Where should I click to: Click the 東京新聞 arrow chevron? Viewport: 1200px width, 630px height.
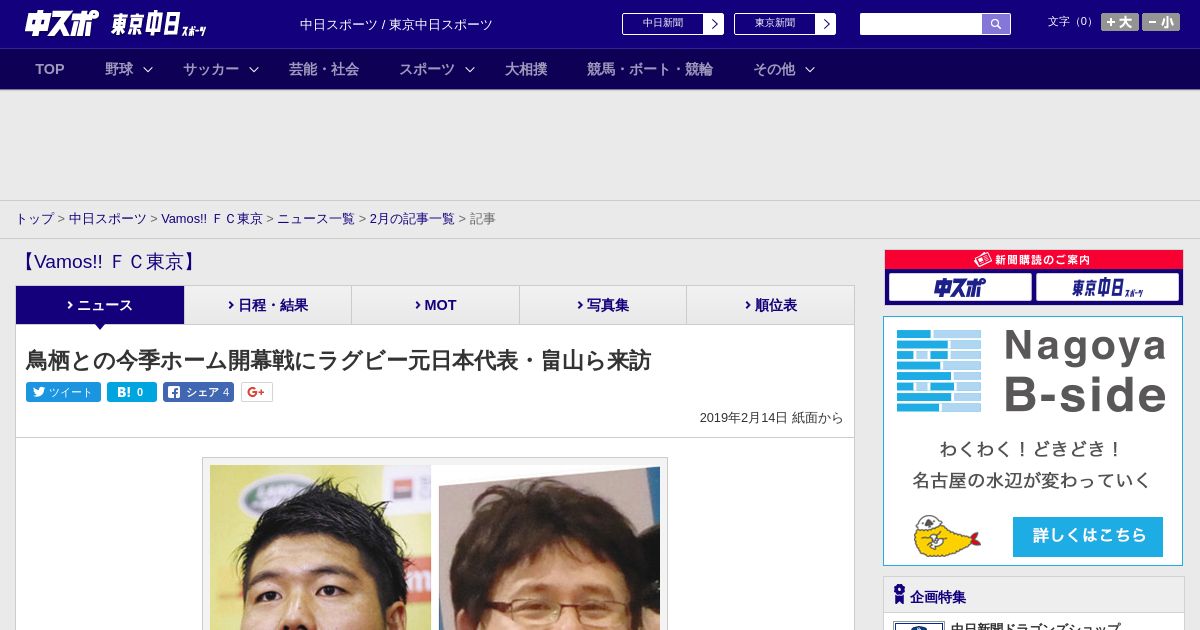(x=826, y=24)
